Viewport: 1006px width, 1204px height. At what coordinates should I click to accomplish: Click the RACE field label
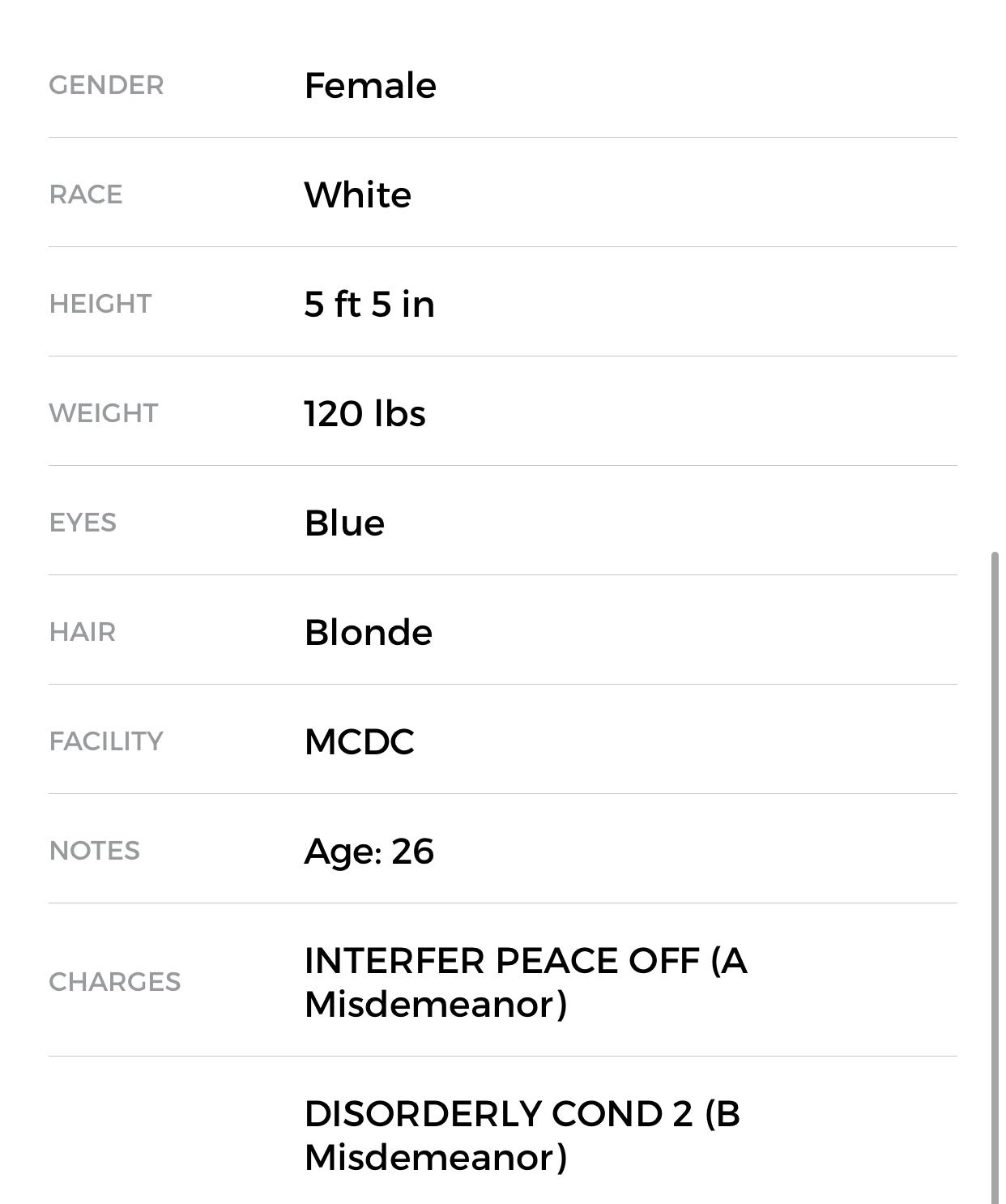tap(86, 194)
